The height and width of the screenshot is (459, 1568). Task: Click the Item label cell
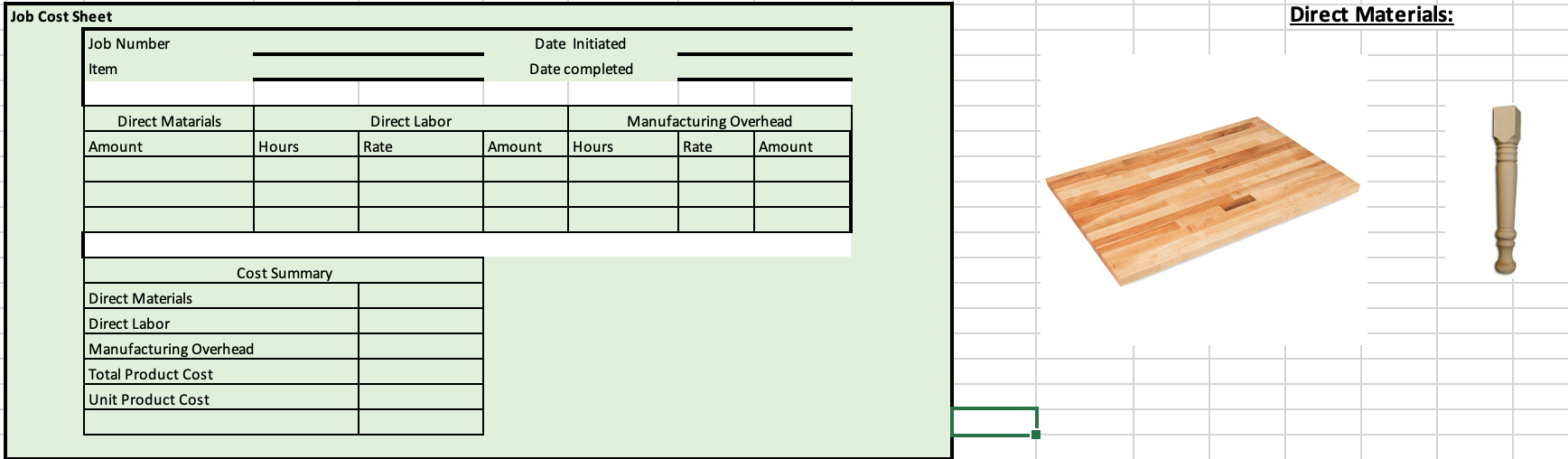click(103, 69)
